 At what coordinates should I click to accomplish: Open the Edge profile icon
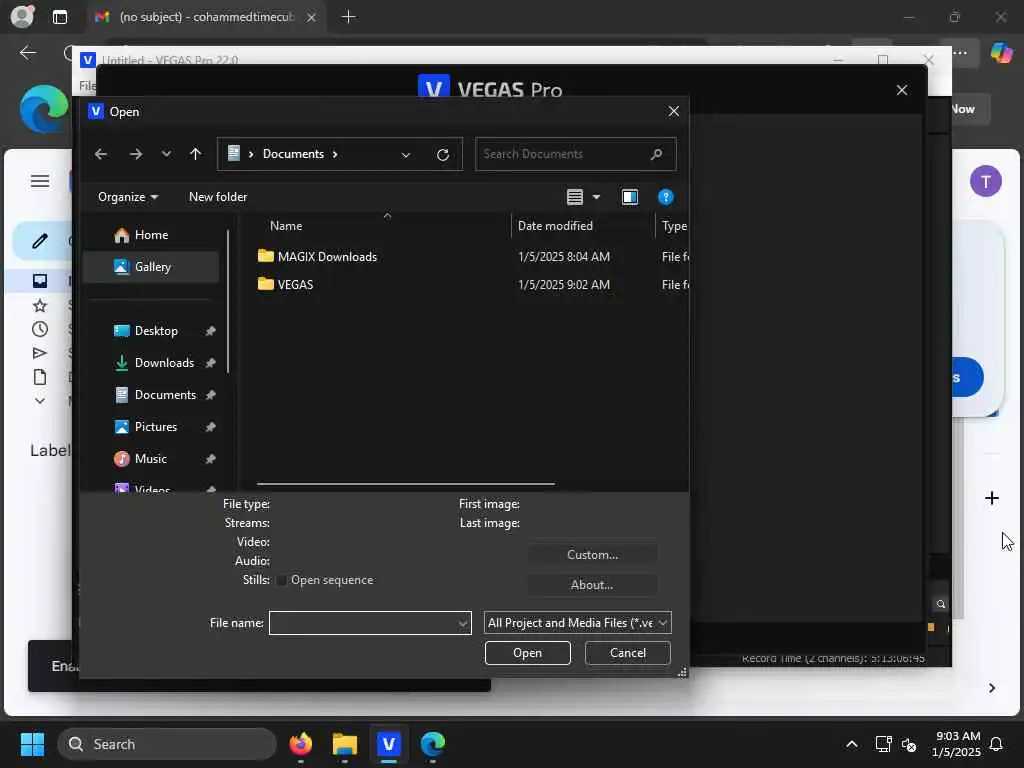(x=22, y=17)
